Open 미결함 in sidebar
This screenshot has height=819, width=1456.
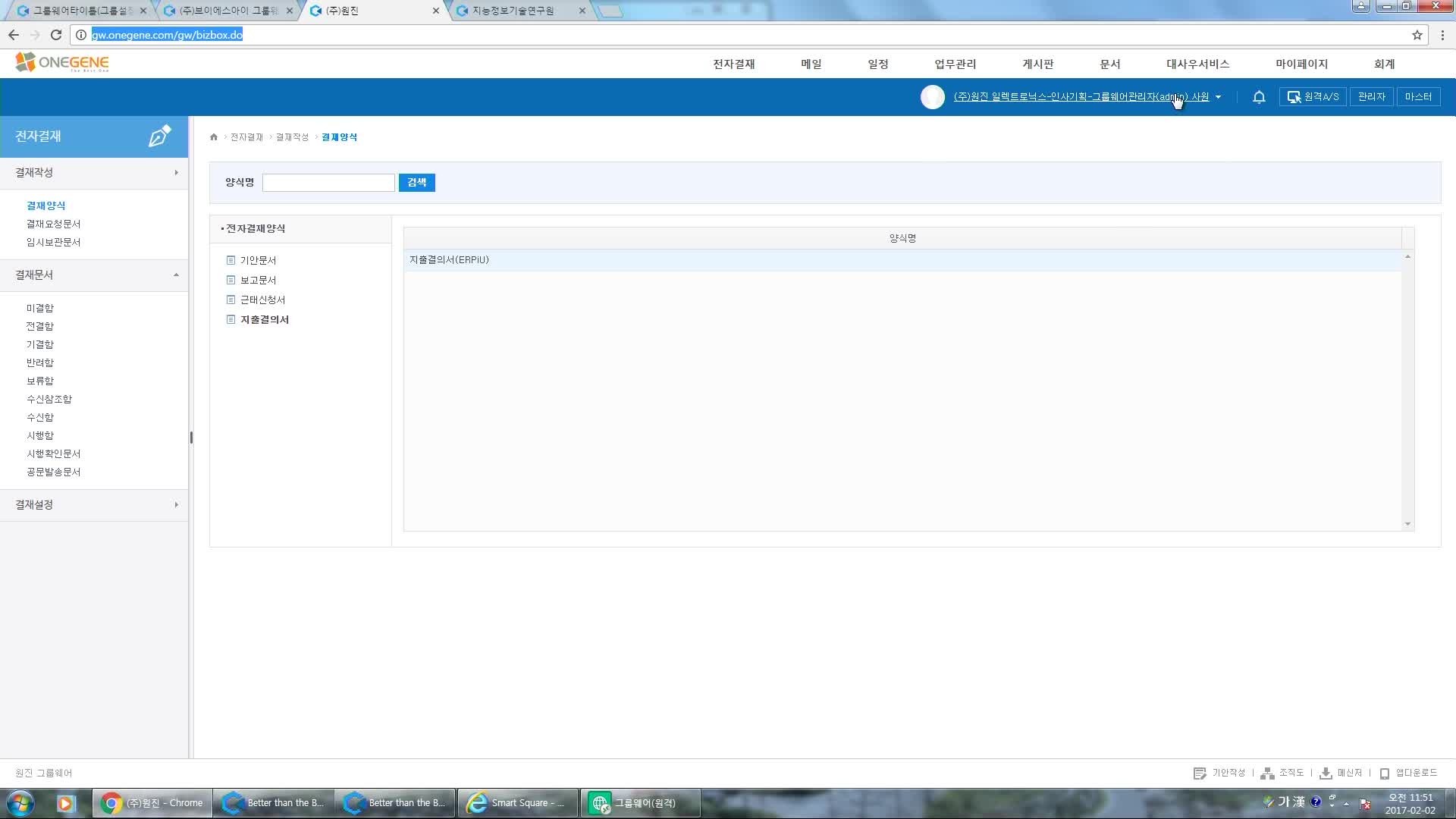pos(40,308)
